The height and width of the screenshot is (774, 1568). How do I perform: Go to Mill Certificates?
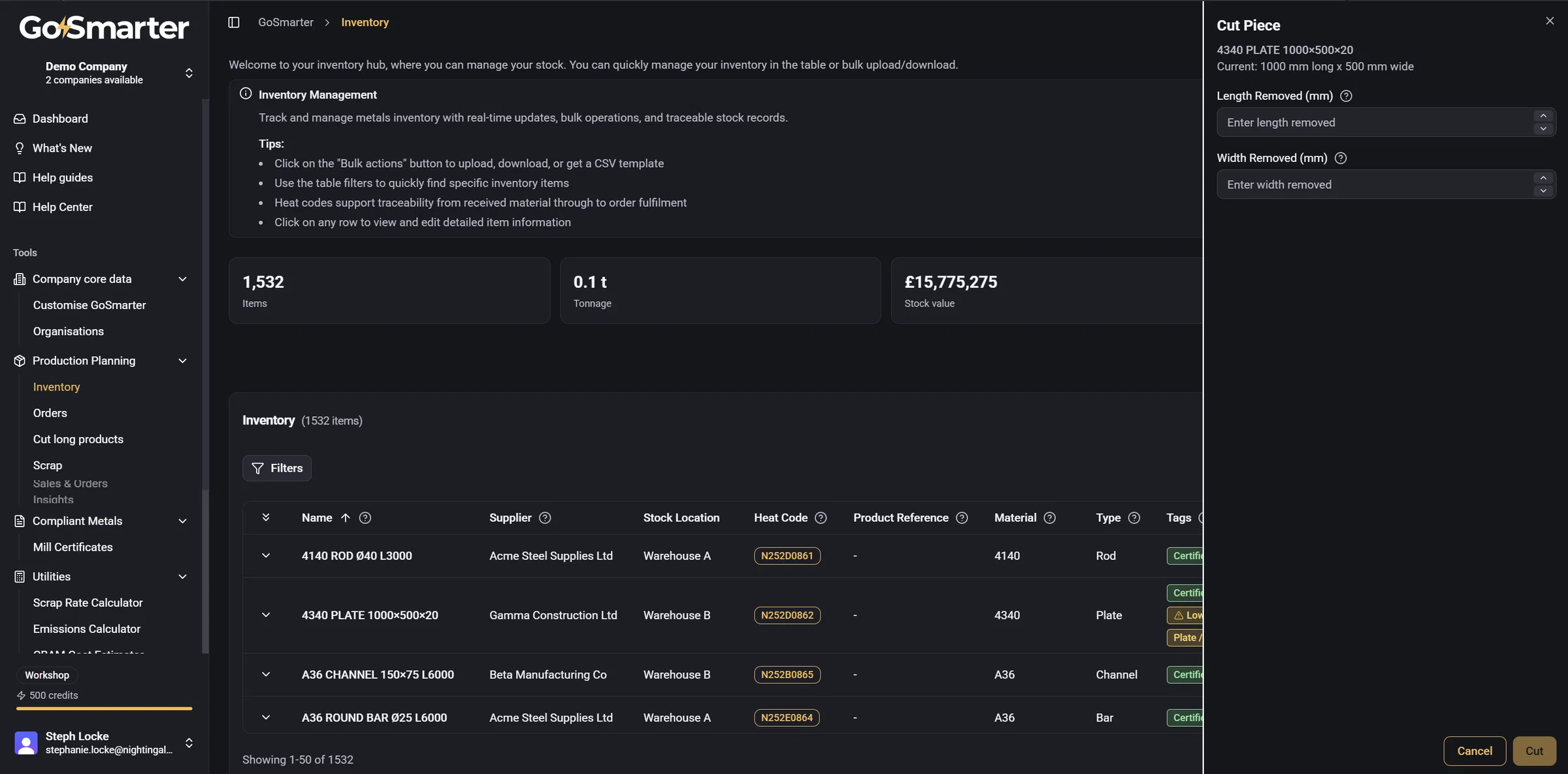(73, 547)
